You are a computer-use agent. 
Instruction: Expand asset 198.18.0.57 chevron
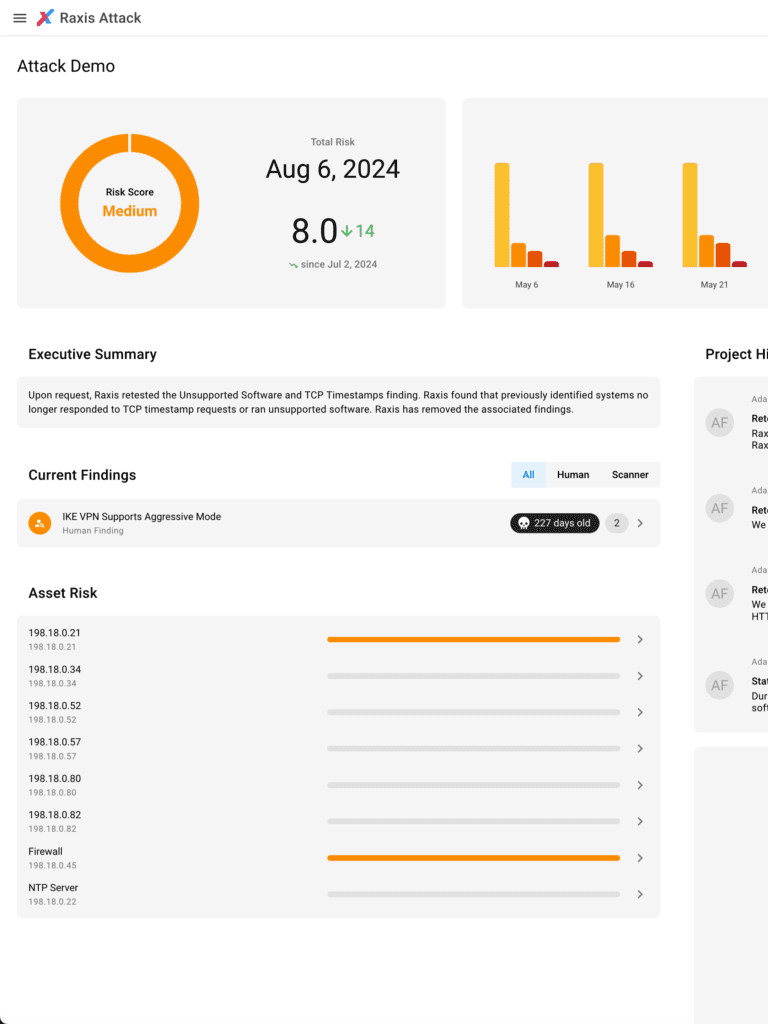(x=640, y=748)
